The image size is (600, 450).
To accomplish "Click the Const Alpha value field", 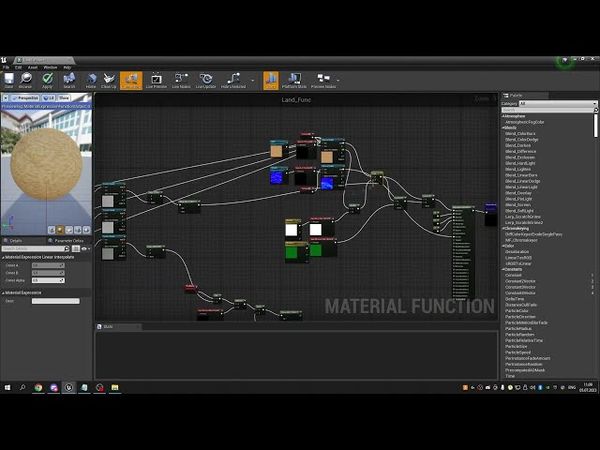I will [48, 280].
